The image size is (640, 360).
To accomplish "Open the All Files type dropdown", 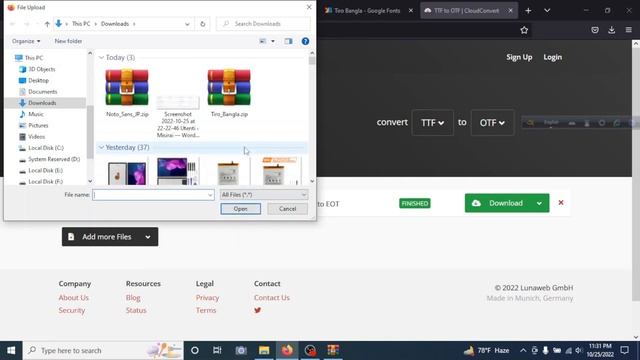I will coord(264,195).
